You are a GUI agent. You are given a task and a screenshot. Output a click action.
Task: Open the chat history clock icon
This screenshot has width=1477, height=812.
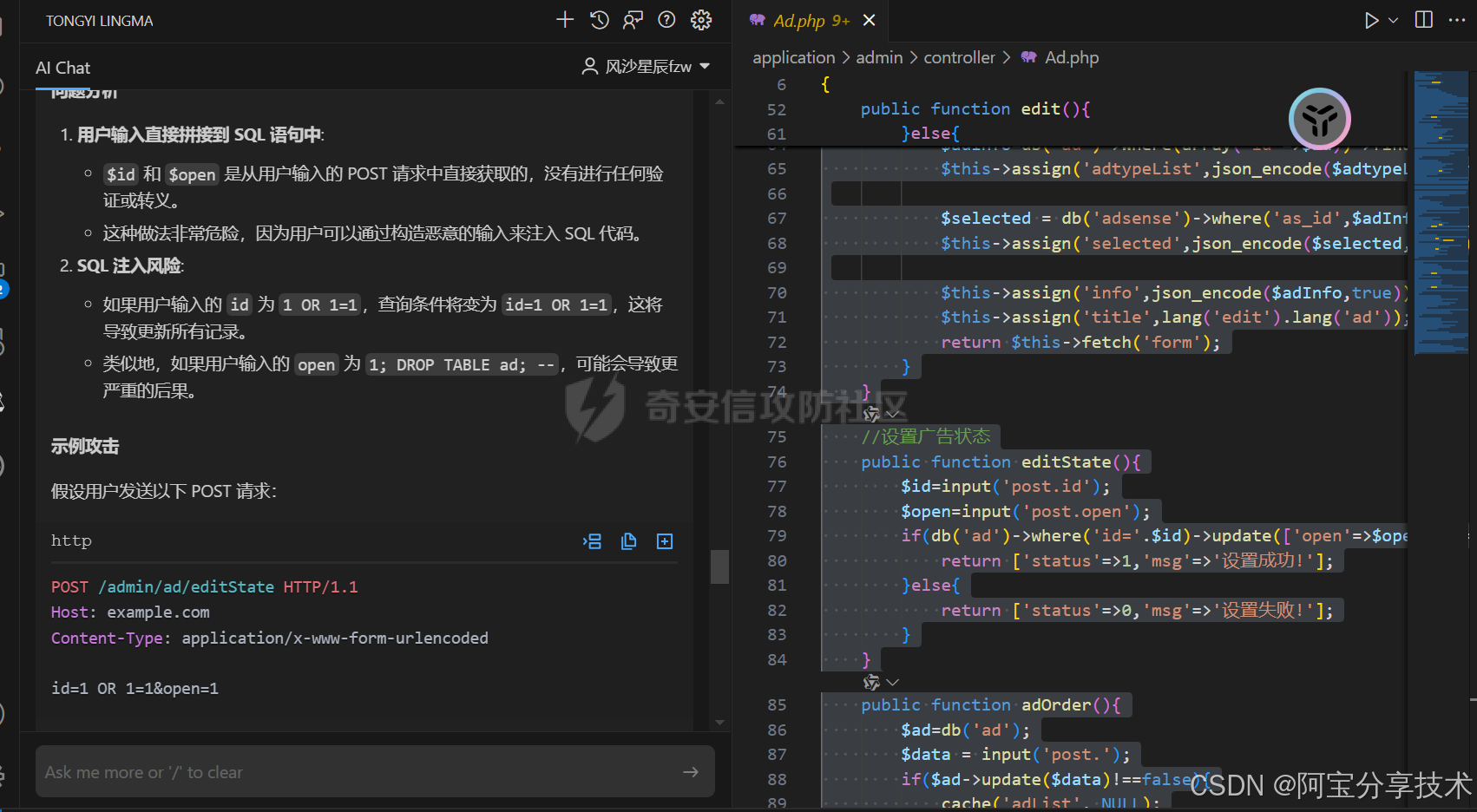tap(599, 20)
